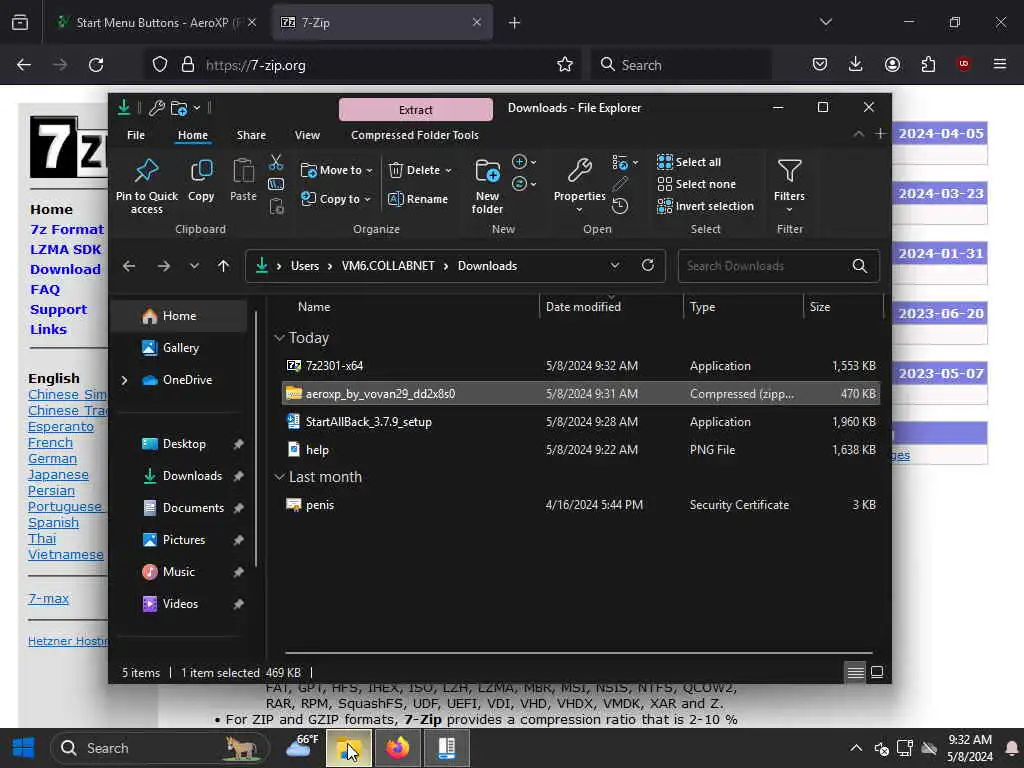Refresh the Downloads folder view
1024x768 pixels.
tap(648, 265)
